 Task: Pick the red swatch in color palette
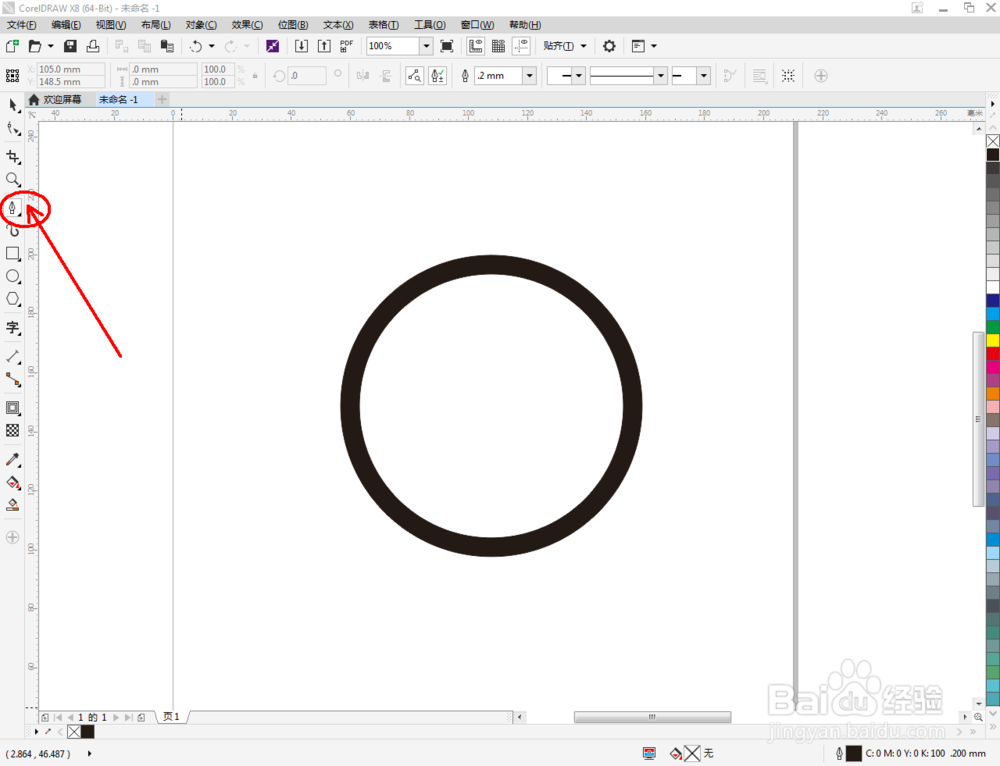[993, 353]
